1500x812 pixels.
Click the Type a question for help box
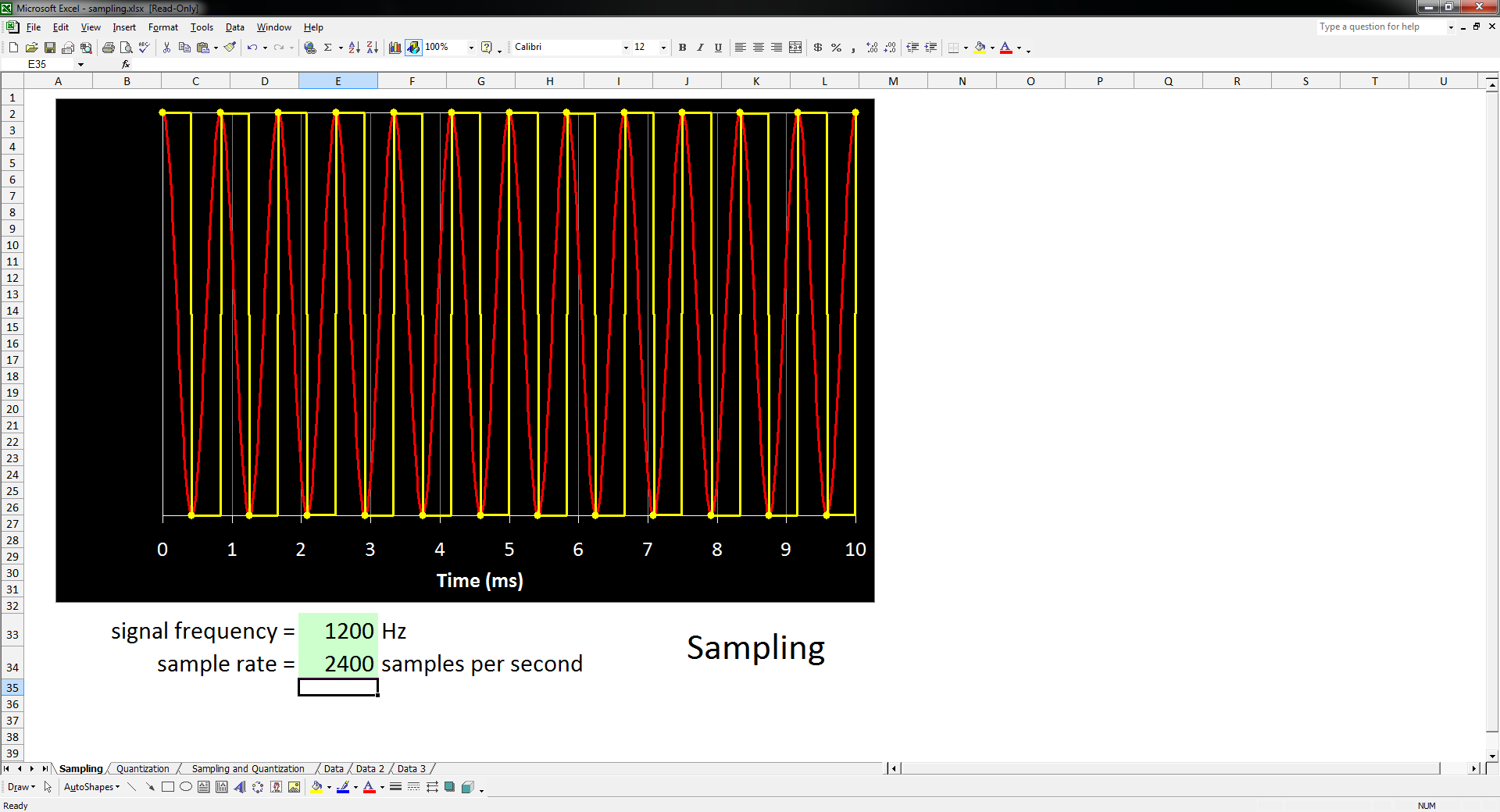coord(1385,27)
